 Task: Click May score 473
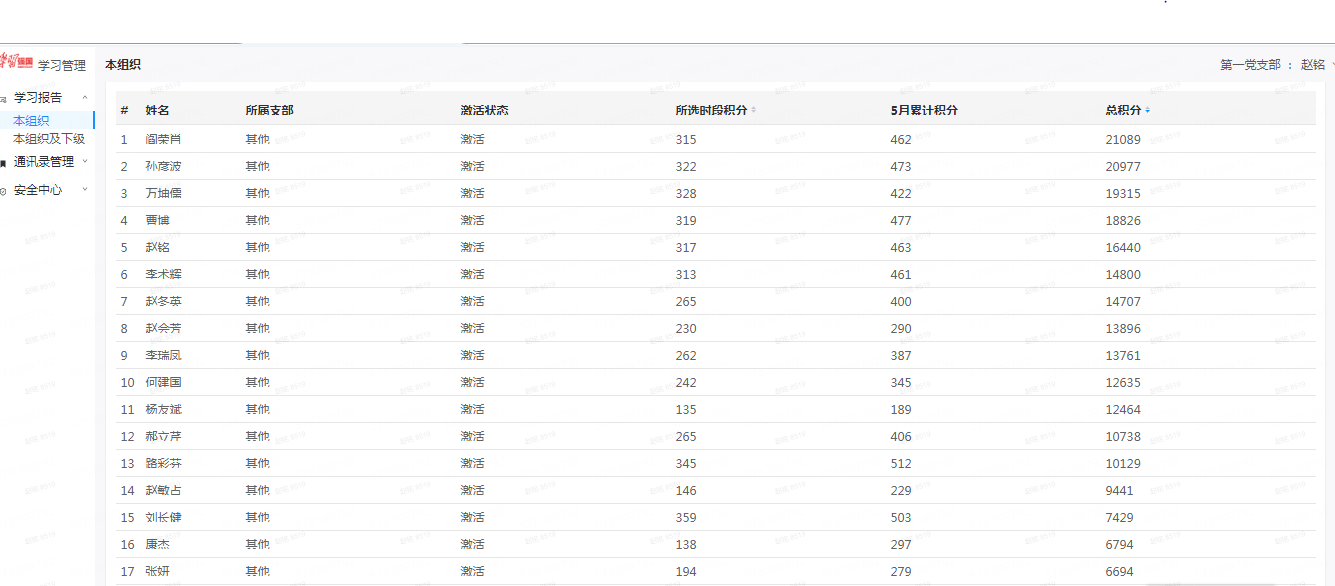pyautogui.click(x=901, y=167)
